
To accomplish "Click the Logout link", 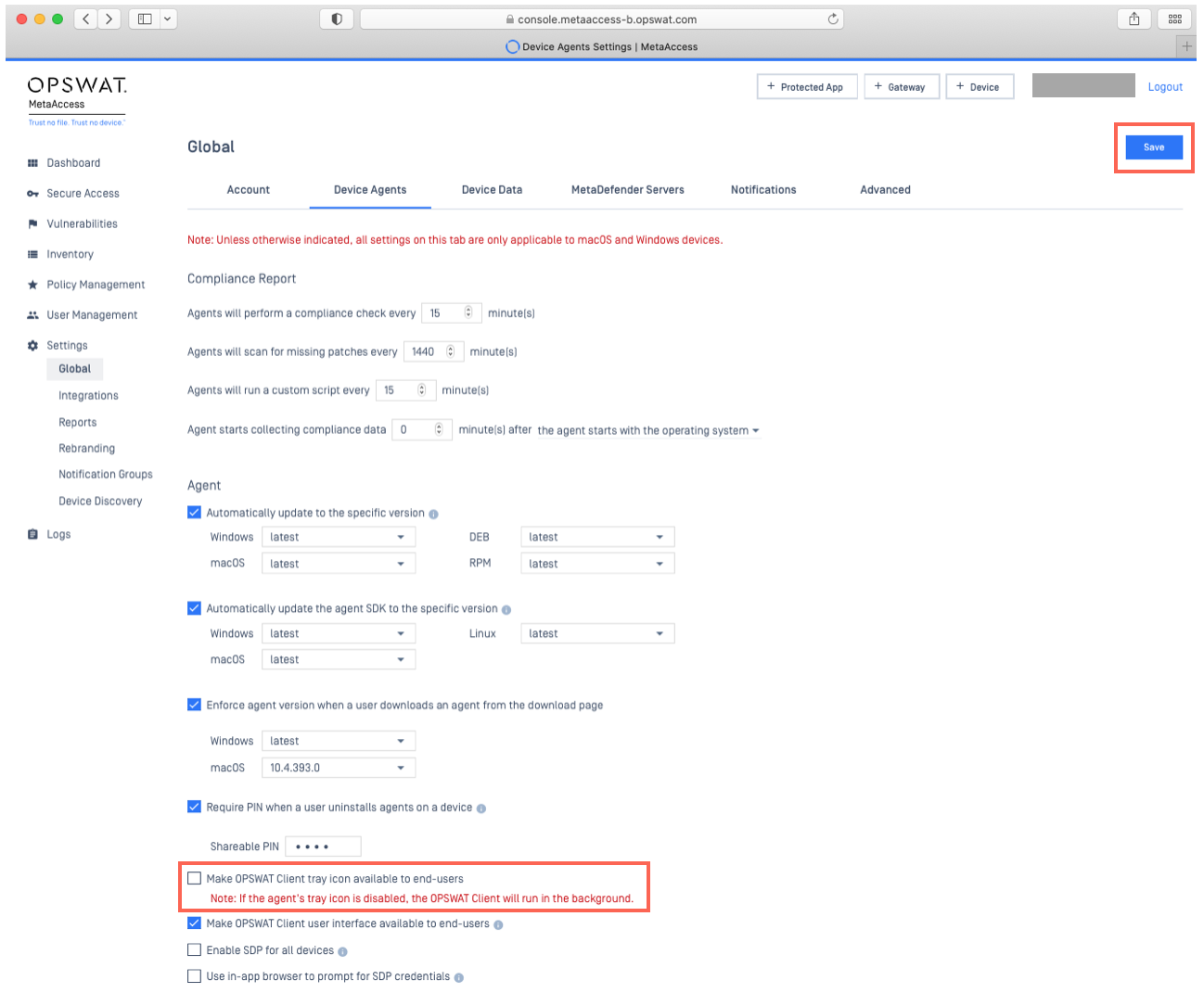I will [1165, 87].
